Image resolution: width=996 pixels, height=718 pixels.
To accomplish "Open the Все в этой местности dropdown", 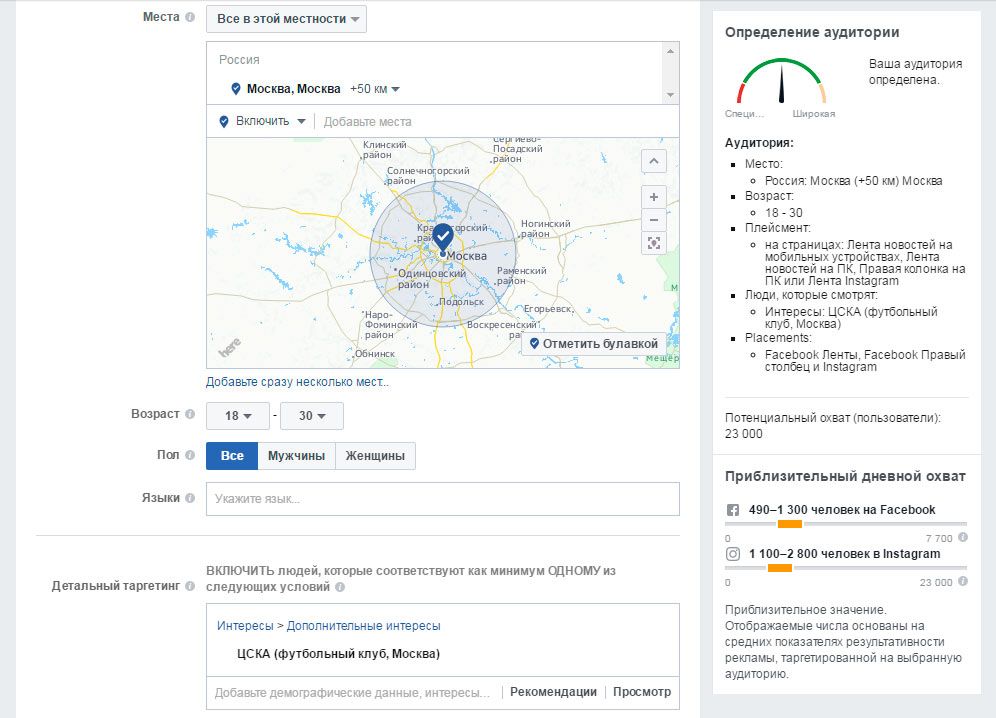I will point(287,19).
